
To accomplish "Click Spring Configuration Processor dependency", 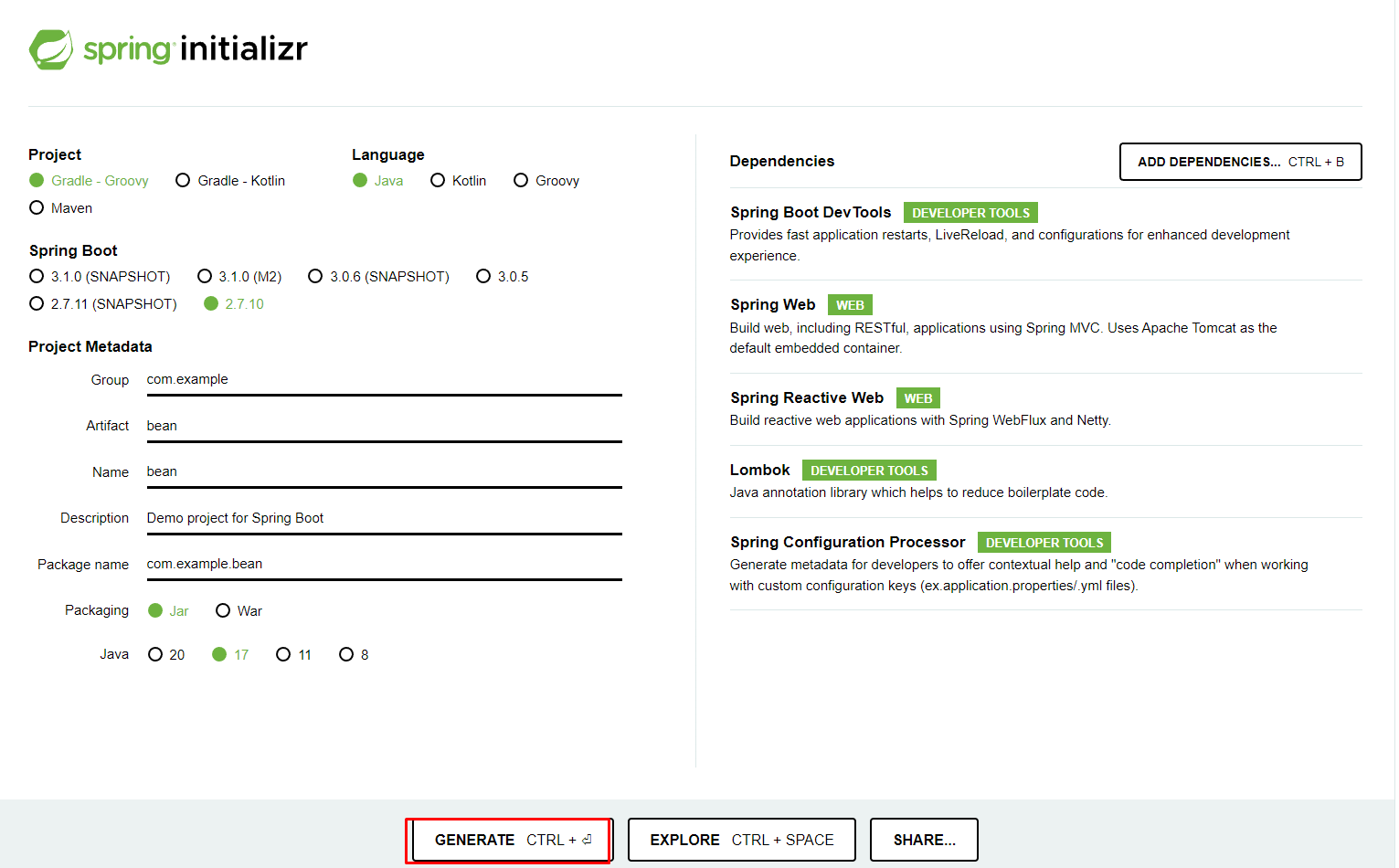I will (x=847, y=543).
